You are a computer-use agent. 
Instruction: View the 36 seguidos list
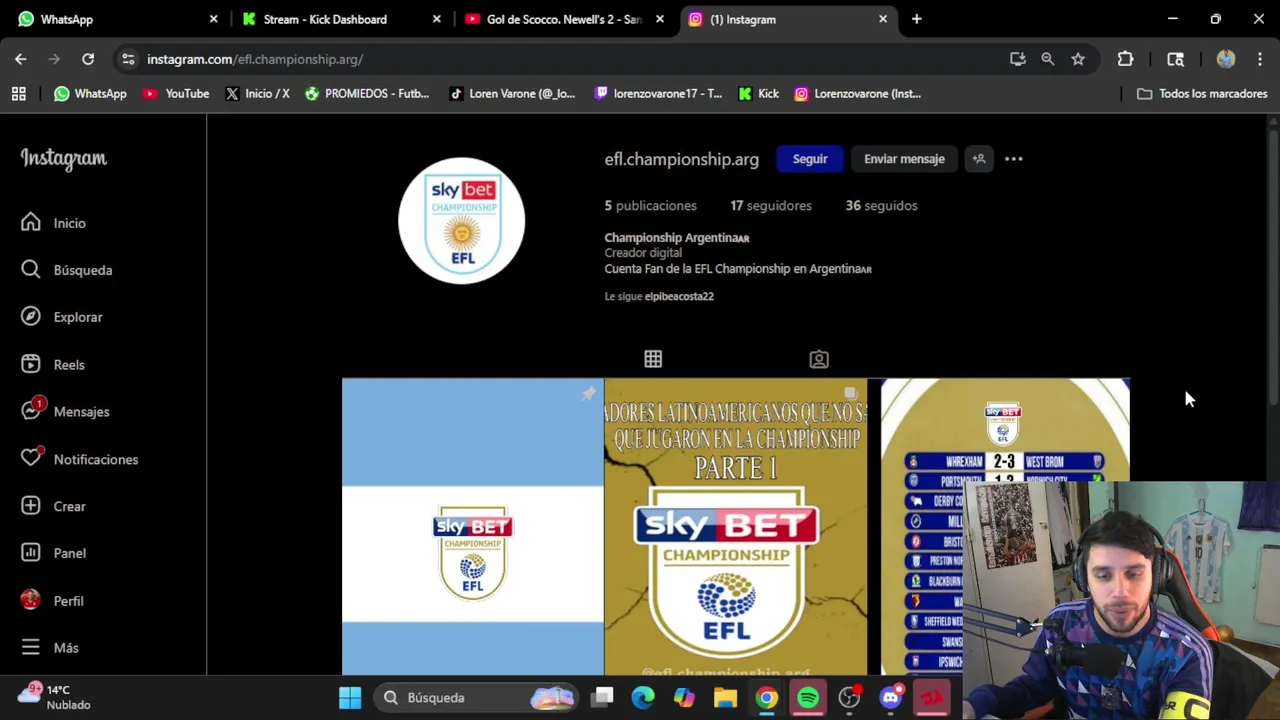pos(881,205)
